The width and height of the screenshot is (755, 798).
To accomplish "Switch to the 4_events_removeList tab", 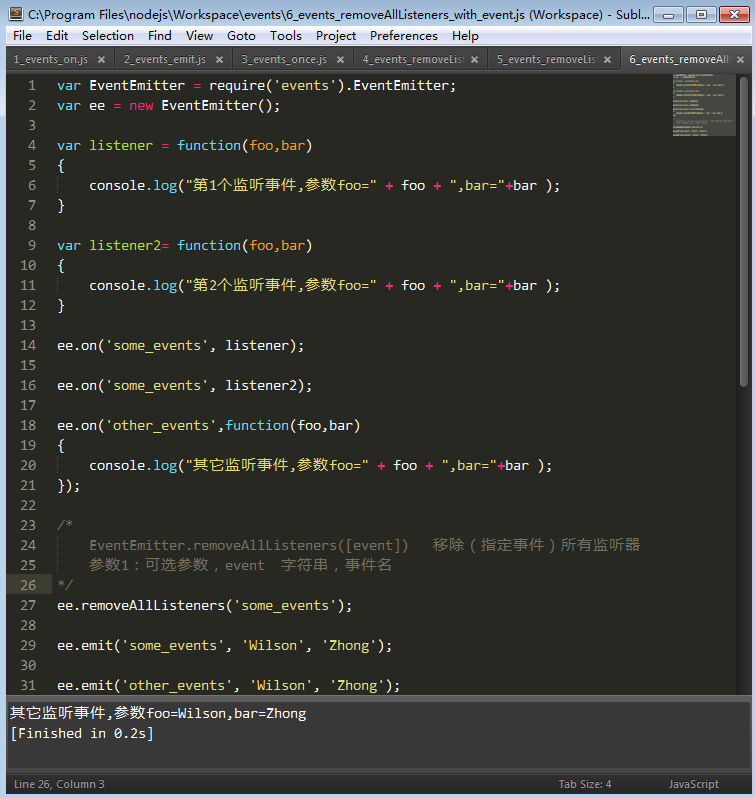I will pyautogui.click(x=413, y=60).
